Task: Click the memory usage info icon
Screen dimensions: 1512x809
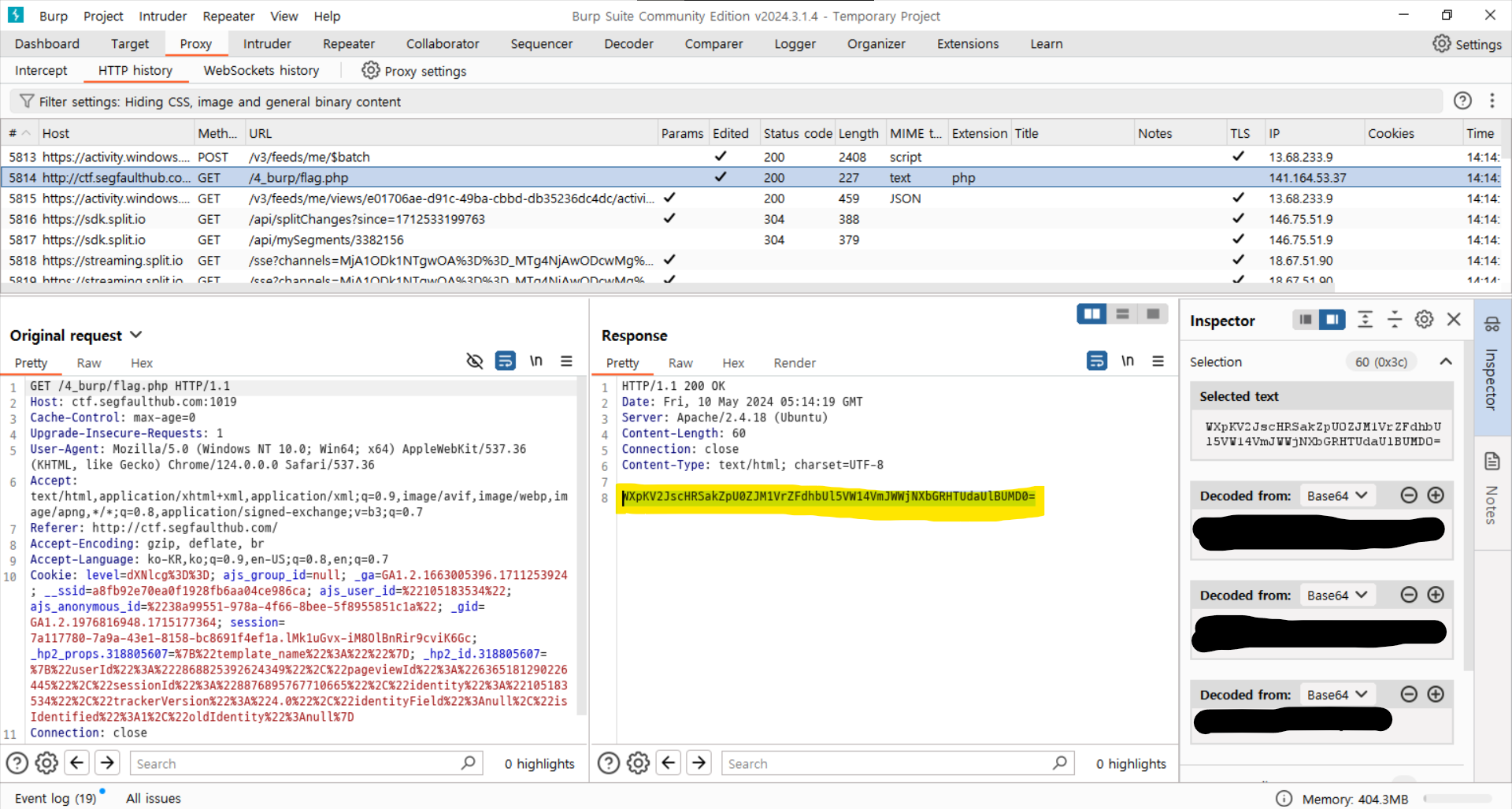Action: point(1284,798)
